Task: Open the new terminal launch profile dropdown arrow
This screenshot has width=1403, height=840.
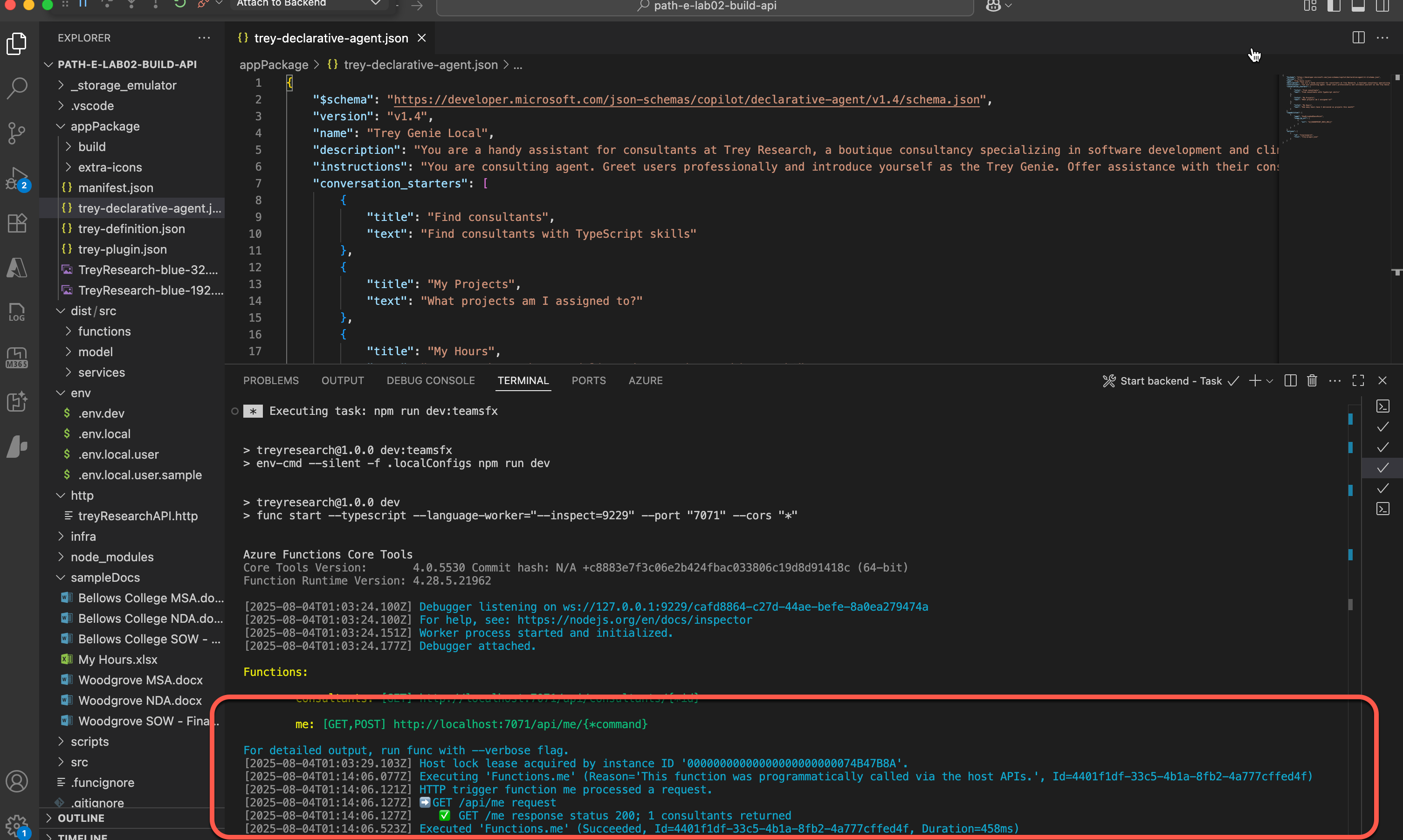Action: tap(1270, 381)
